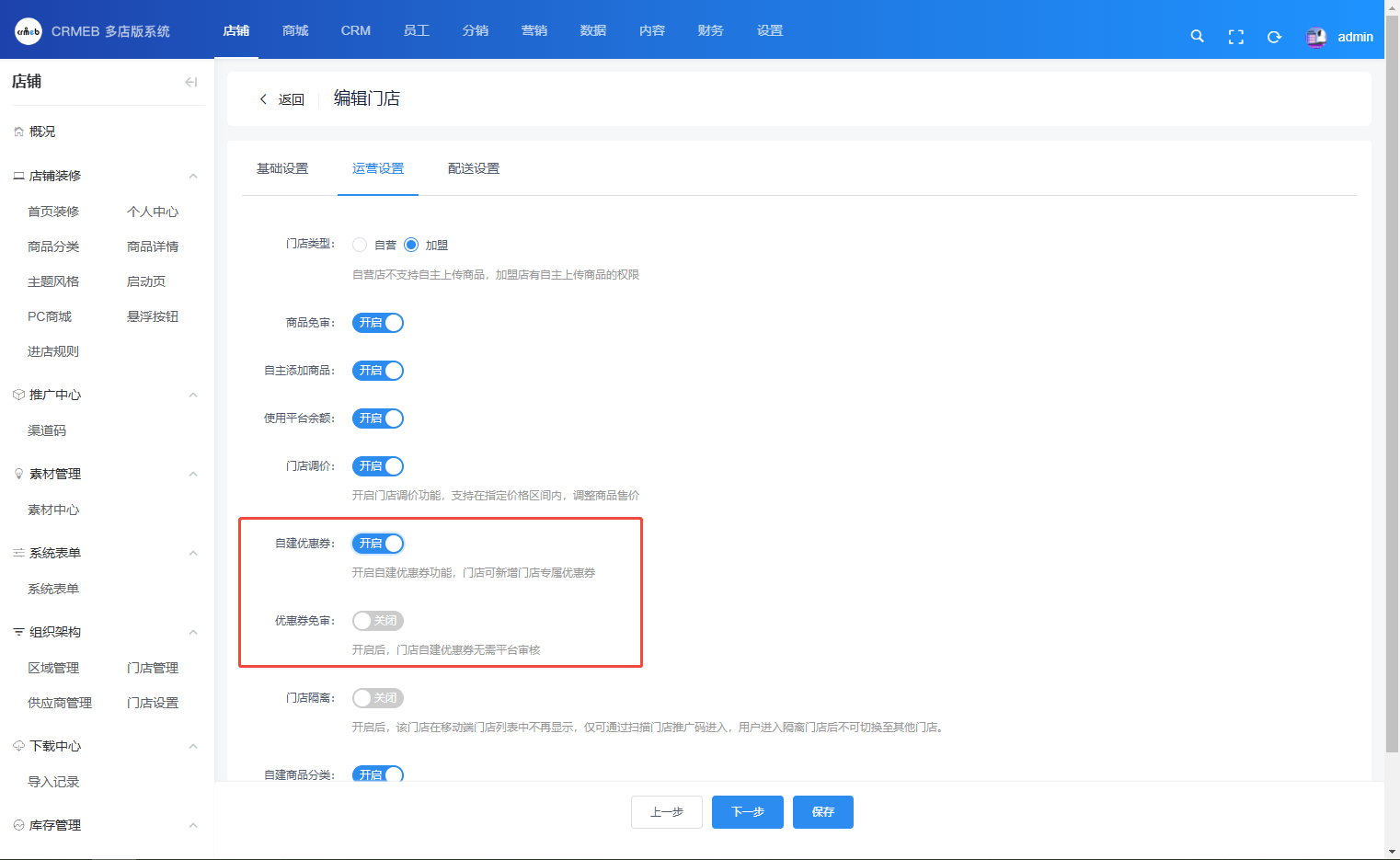Open 供应商管理 sidebar item
This screenshot has height=860, width=1400.
(60, 703)
